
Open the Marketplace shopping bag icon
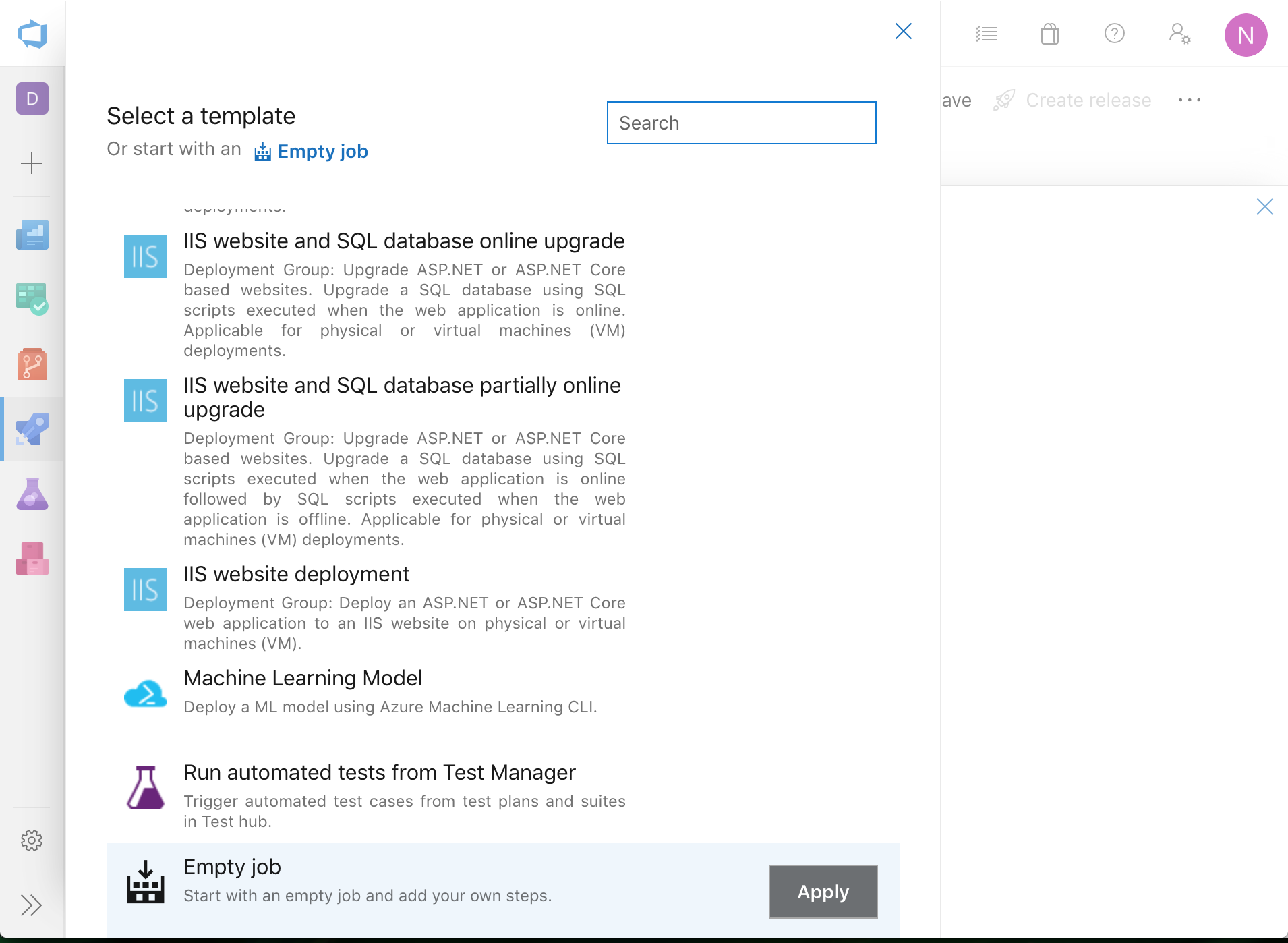pyautogui.click(x=1050, y=34)
